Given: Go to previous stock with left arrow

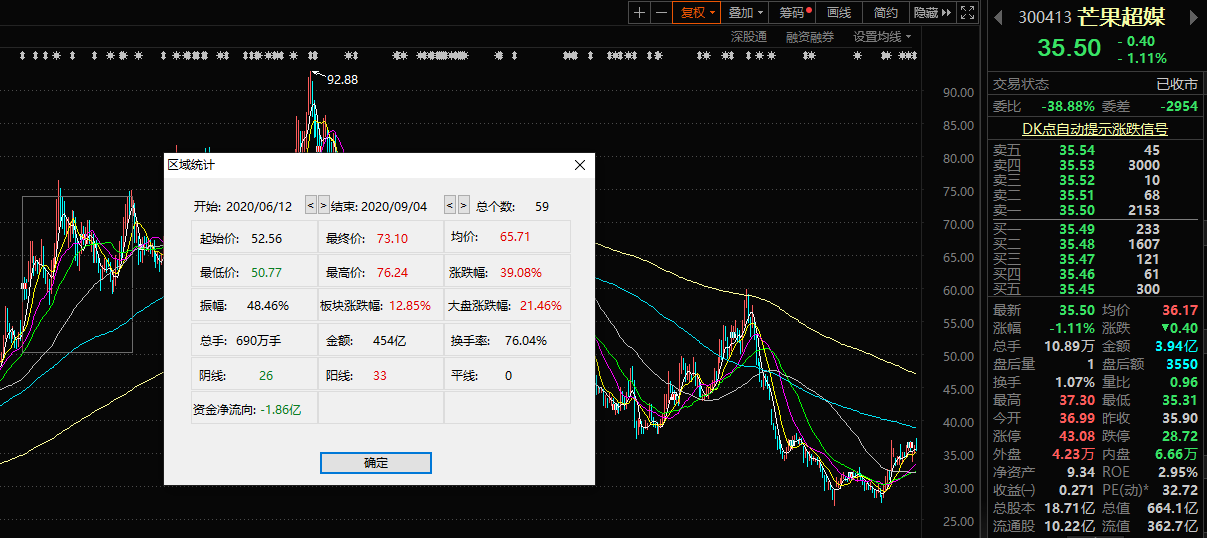Looking at the screenshot, I should 997,17.
